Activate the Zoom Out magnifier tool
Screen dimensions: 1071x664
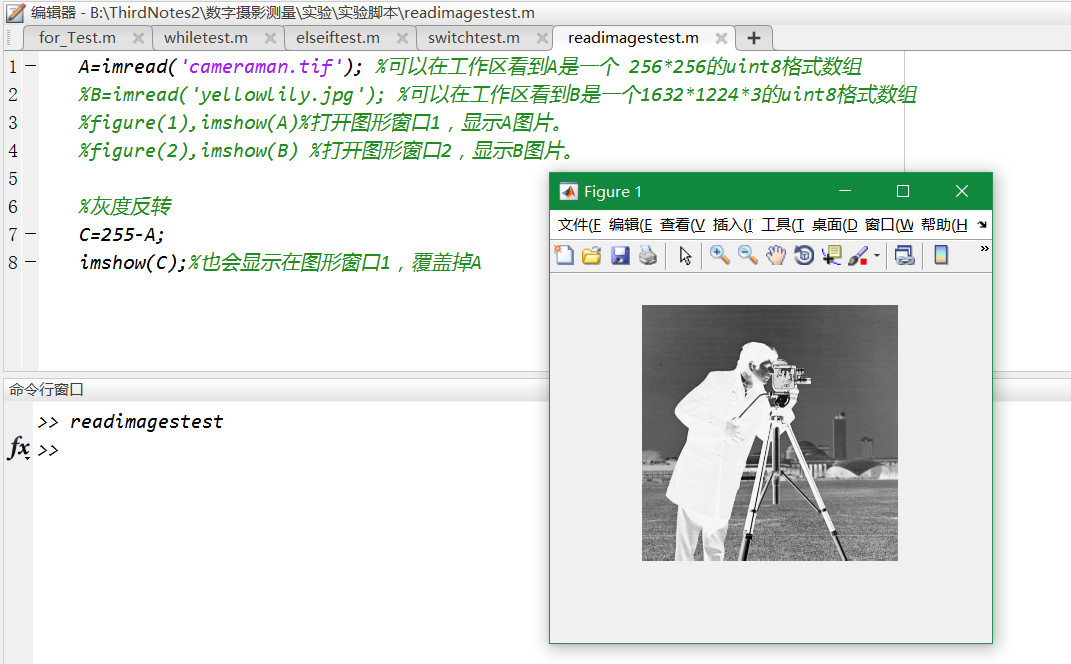tap(747, 255)
